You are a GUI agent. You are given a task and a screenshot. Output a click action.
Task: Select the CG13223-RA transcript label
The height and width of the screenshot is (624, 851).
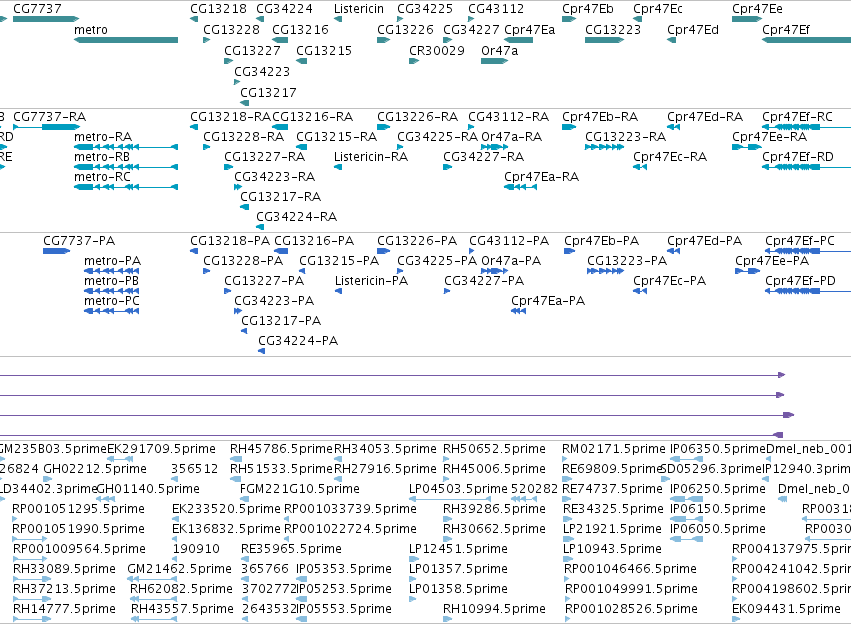pyautogui.click(x=625, y=137)
